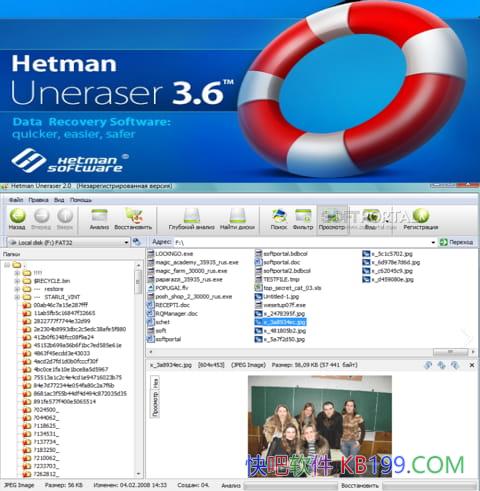Image resolution: width=480 pixels, height=491 pixels.
Task: Select file softportal2.bdbcol
Action: (x=287, y=271)
